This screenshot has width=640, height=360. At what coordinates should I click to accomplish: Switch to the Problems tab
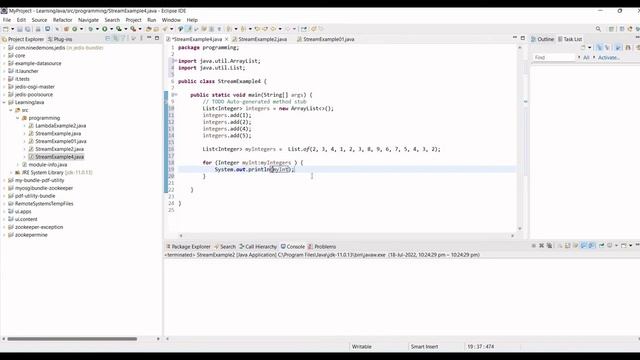click(x=322, y=247)
